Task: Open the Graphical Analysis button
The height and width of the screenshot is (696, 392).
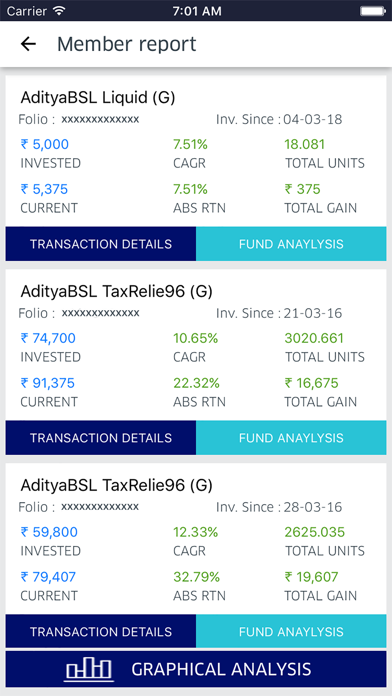Action: coord(196,669)
